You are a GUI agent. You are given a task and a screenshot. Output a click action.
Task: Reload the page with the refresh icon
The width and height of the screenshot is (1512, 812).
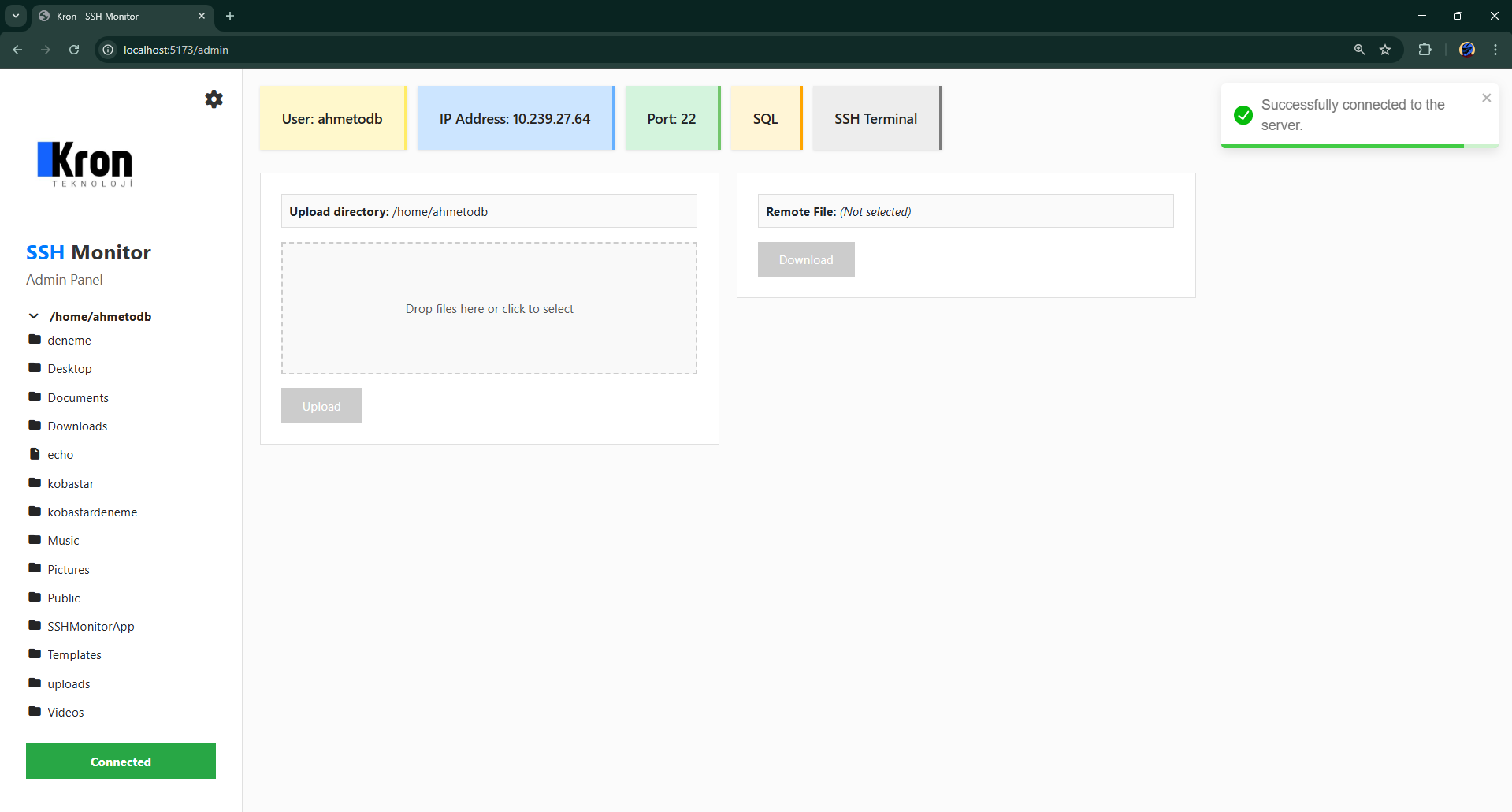(x=73, y=49)
